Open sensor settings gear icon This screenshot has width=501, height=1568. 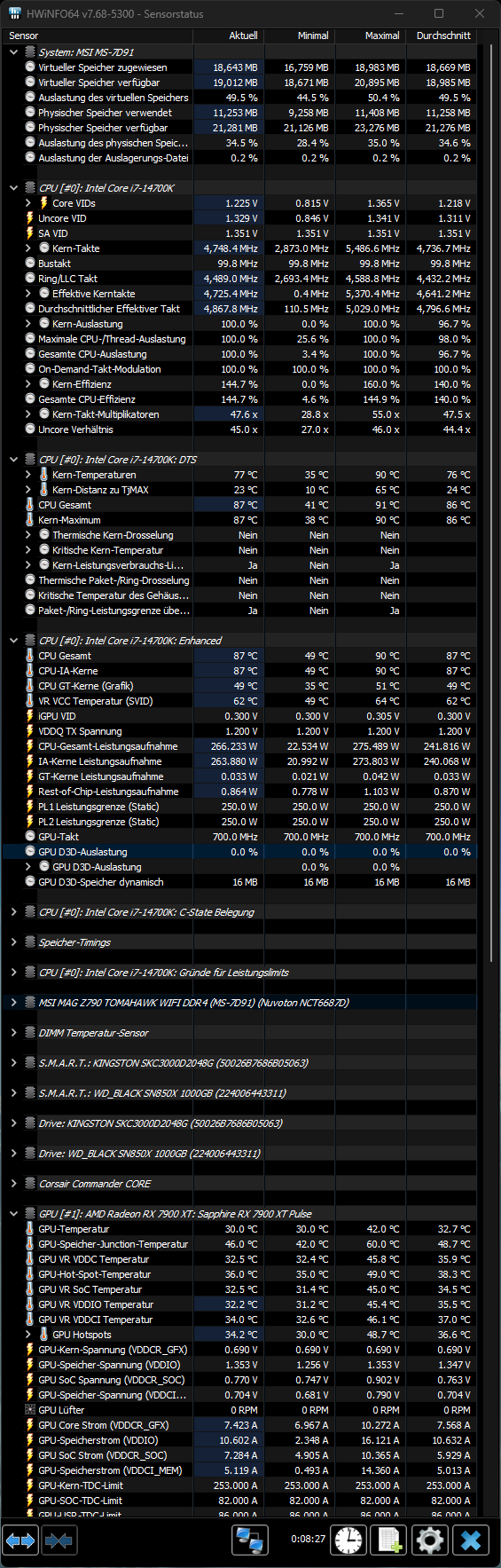430,1540
